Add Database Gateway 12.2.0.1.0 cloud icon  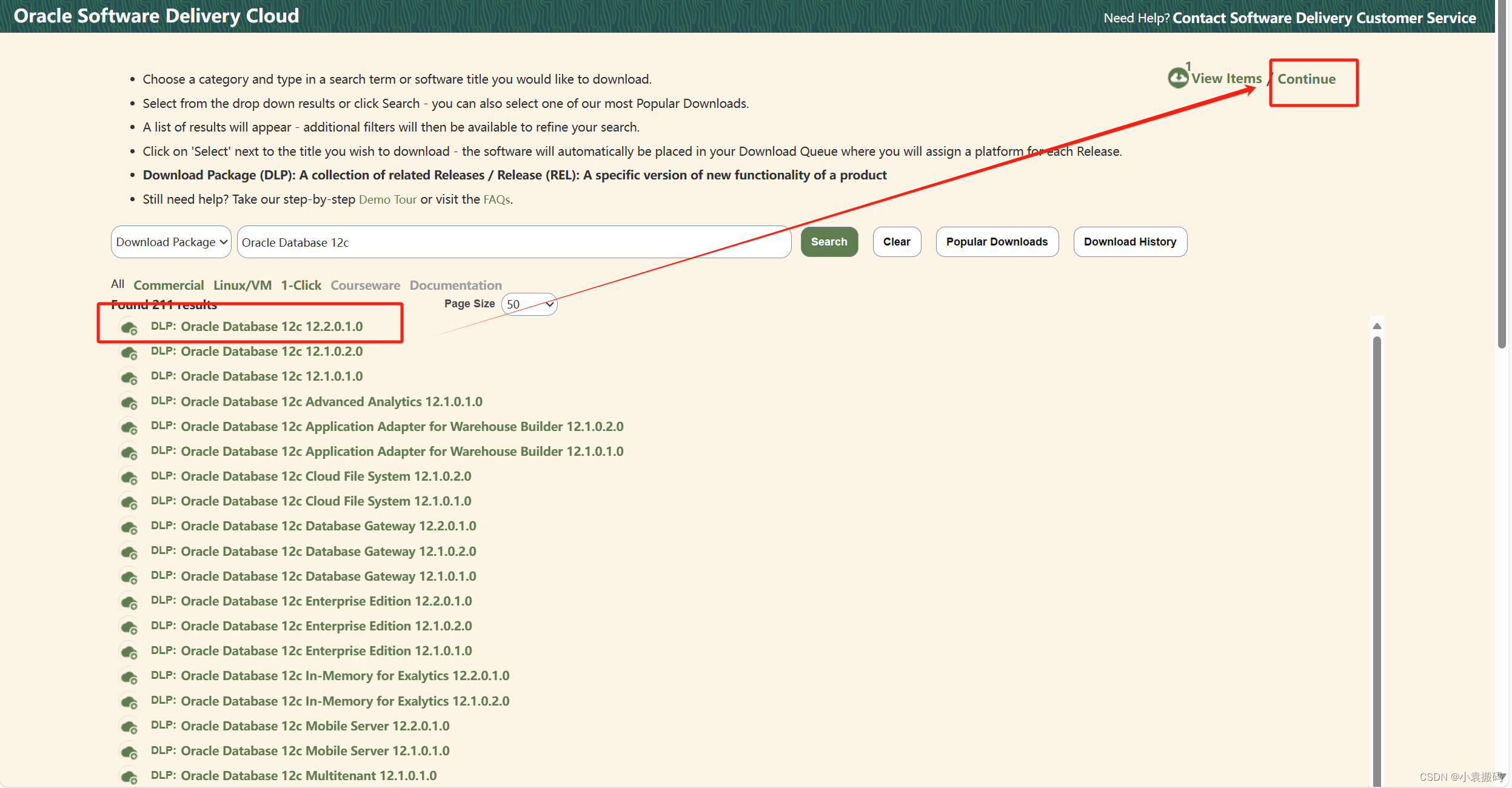click(x=129, y=527)
